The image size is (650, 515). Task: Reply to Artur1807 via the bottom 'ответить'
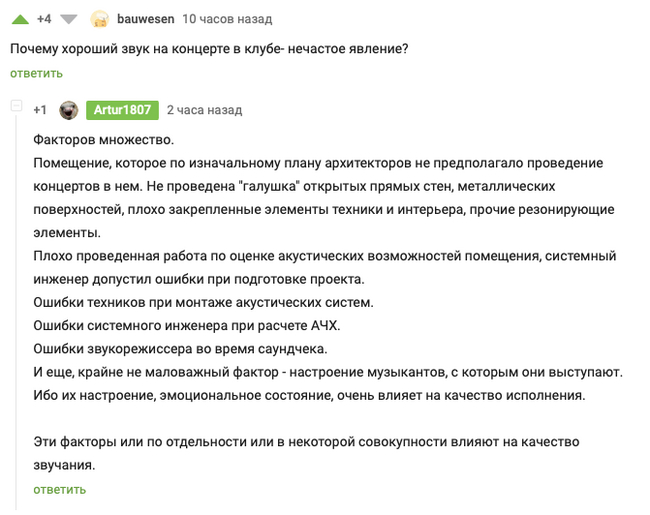tap(60, 490)
